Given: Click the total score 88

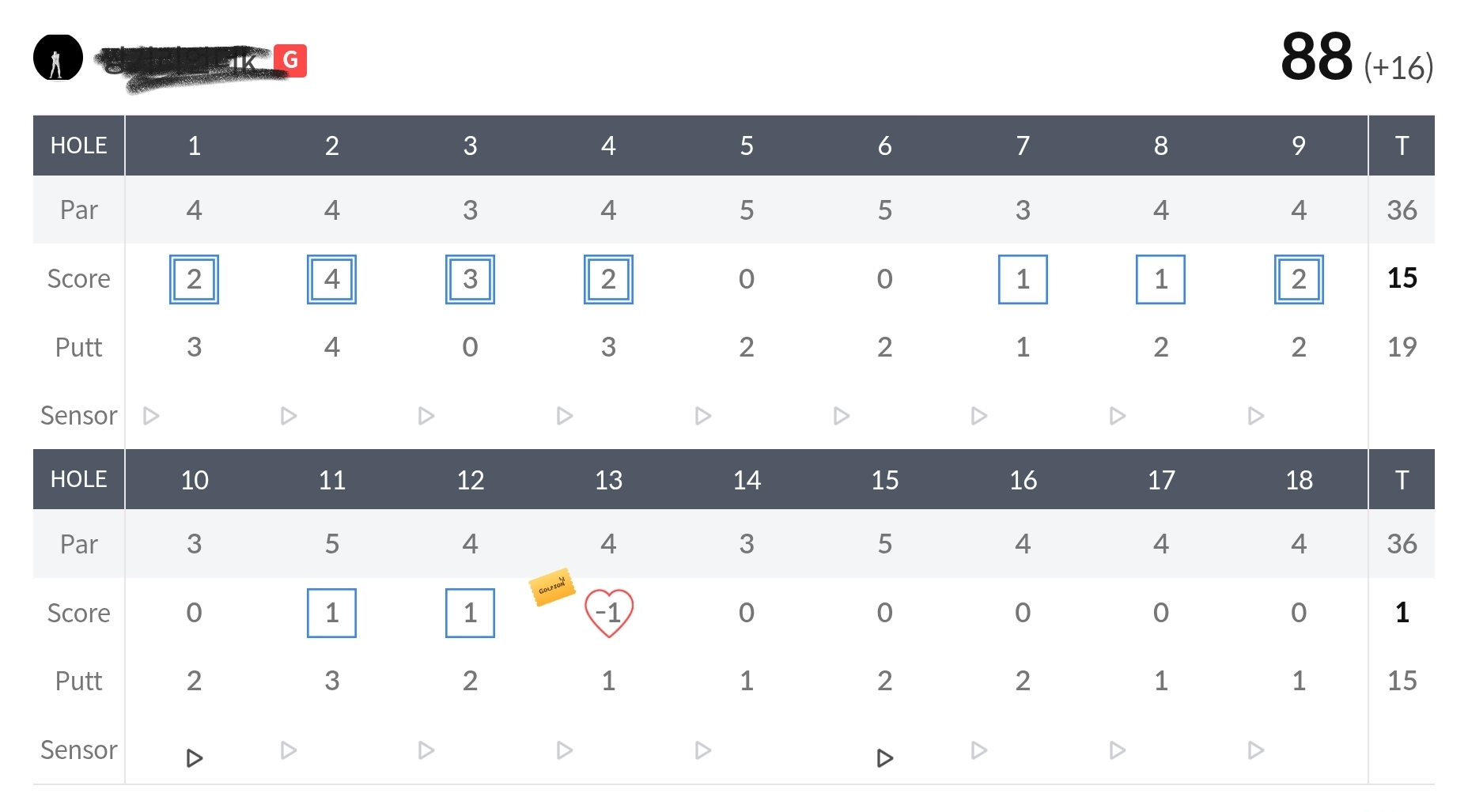Looking at the screenshot, I should tap(1316, 57).
